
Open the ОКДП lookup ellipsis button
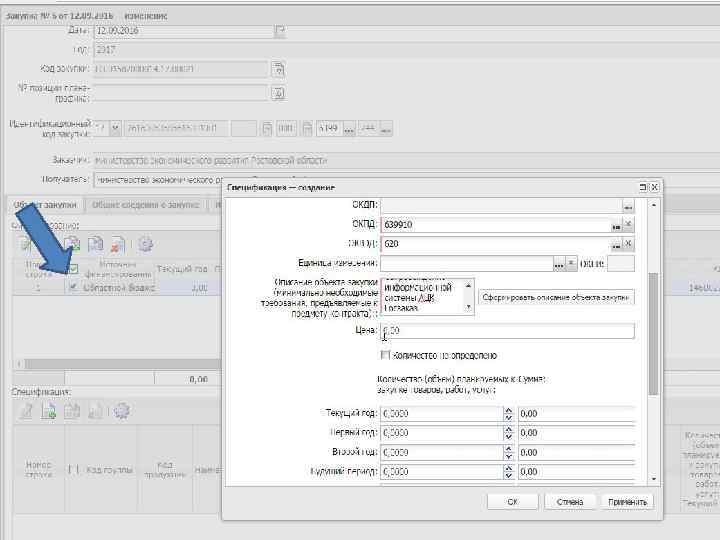point(628,207)
